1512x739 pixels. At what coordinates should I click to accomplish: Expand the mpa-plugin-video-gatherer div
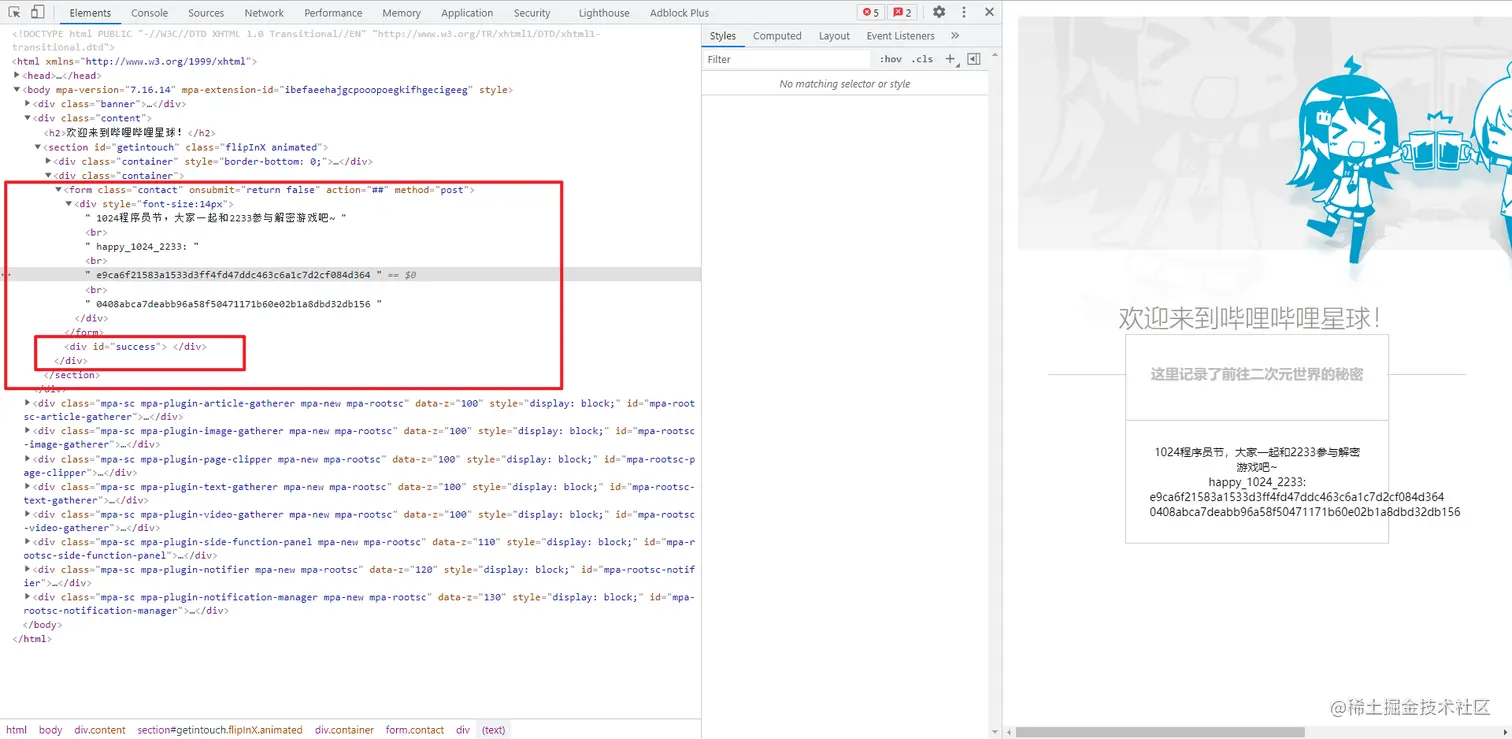pos(28,514)
